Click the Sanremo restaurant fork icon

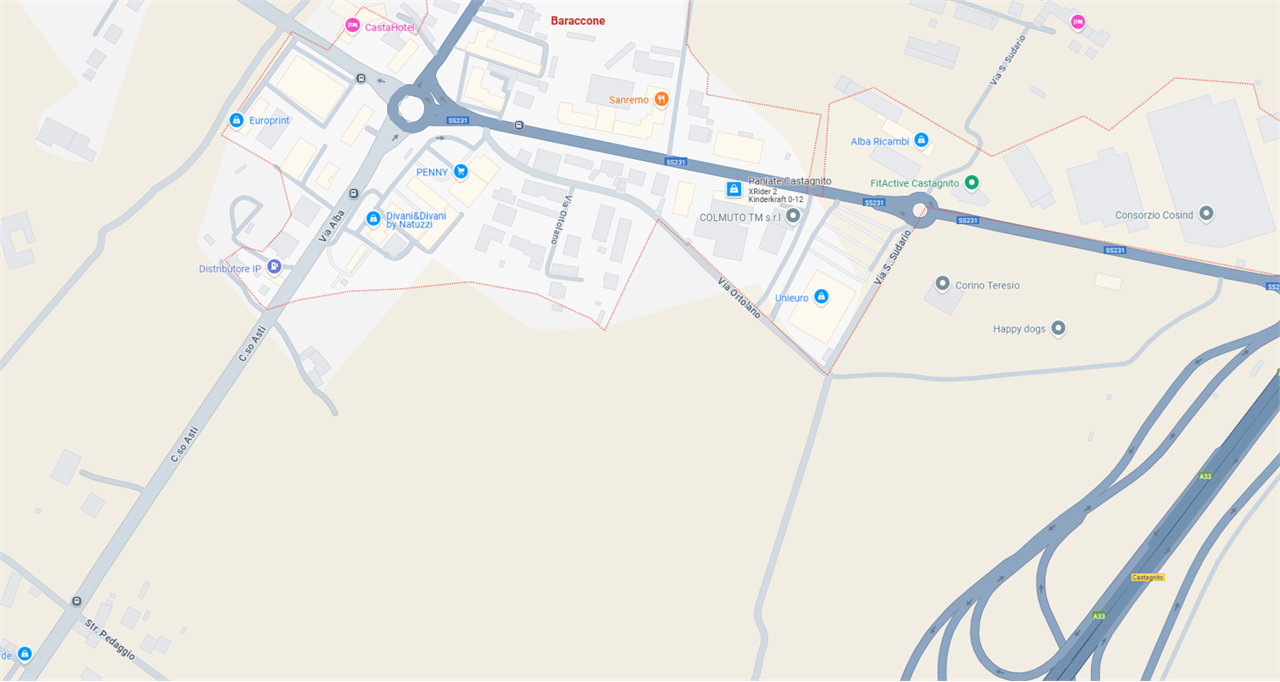661,99
